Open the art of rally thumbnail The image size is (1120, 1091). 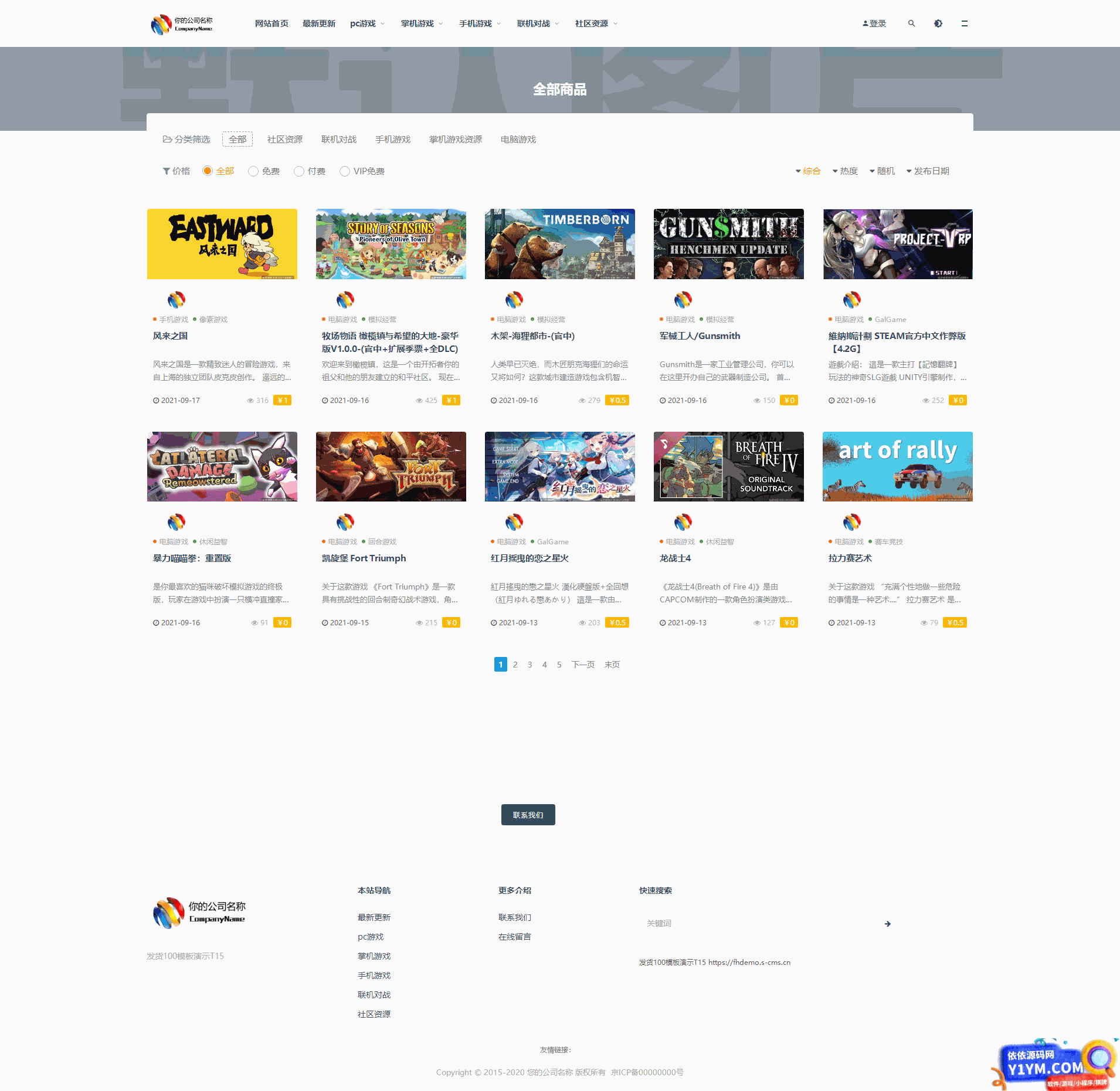pos(898,467)
